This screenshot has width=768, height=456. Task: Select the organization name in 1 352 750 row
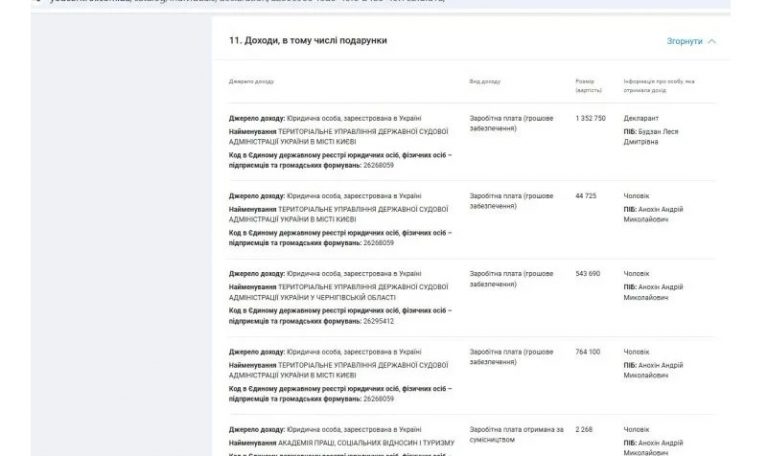338,137
